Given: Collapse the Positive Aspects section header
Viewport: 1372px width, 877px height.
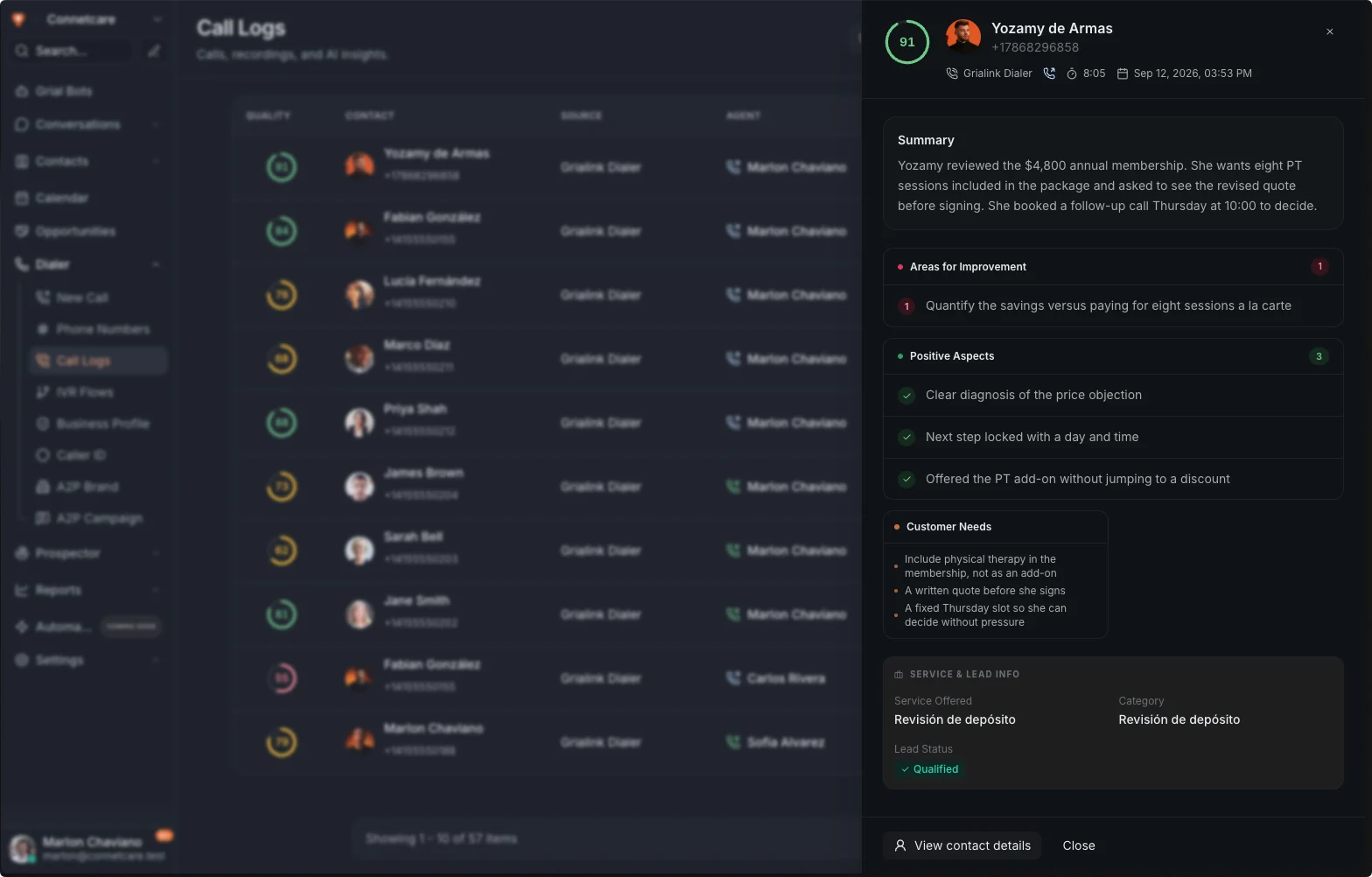Looking at the screenshot, I should pos(1113,356).
